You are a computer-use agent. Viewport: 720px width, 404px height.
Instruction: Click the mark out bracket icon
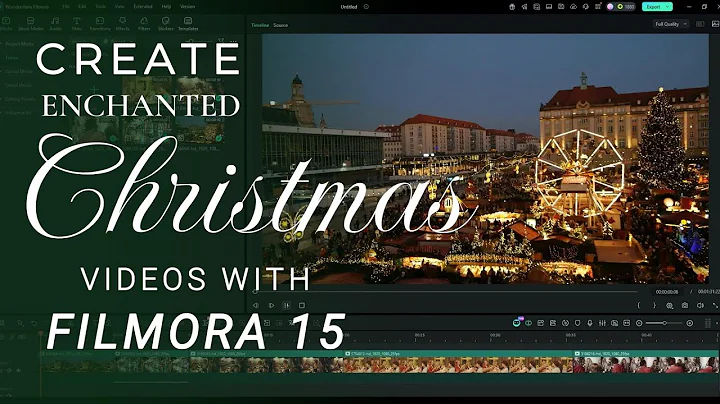654,305
